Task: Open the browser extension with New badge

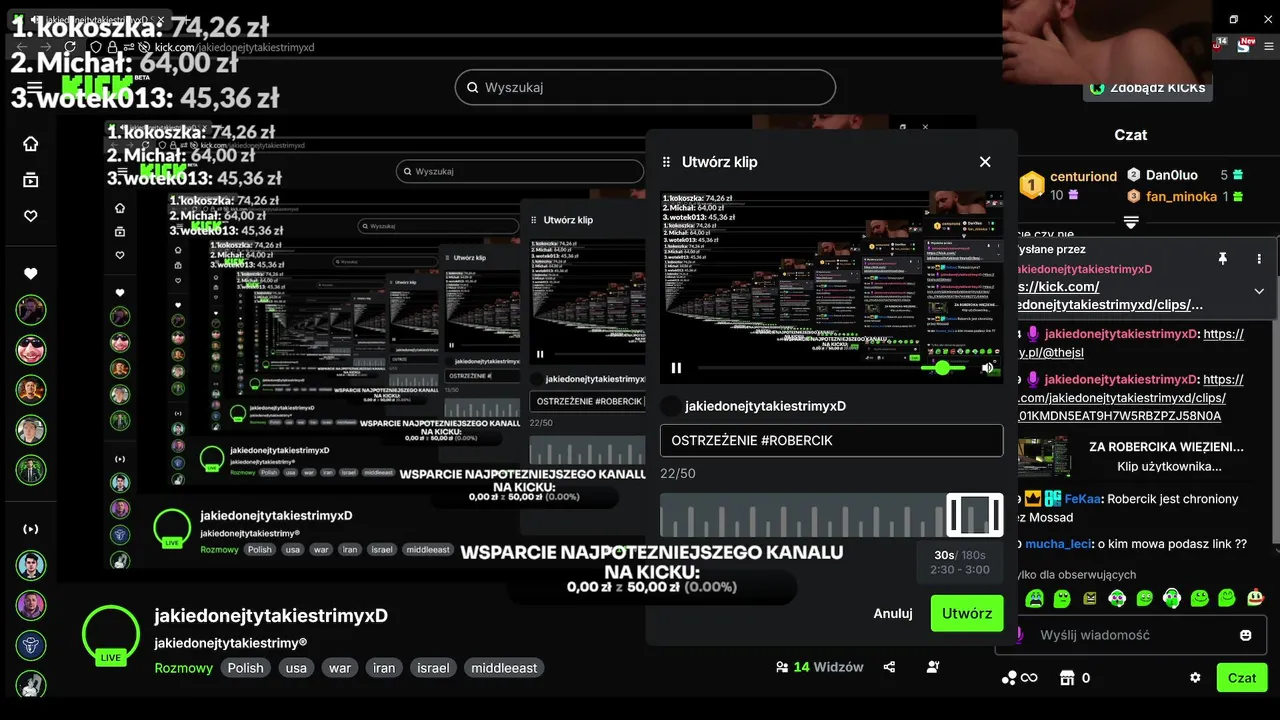Action: point(1245,46)
